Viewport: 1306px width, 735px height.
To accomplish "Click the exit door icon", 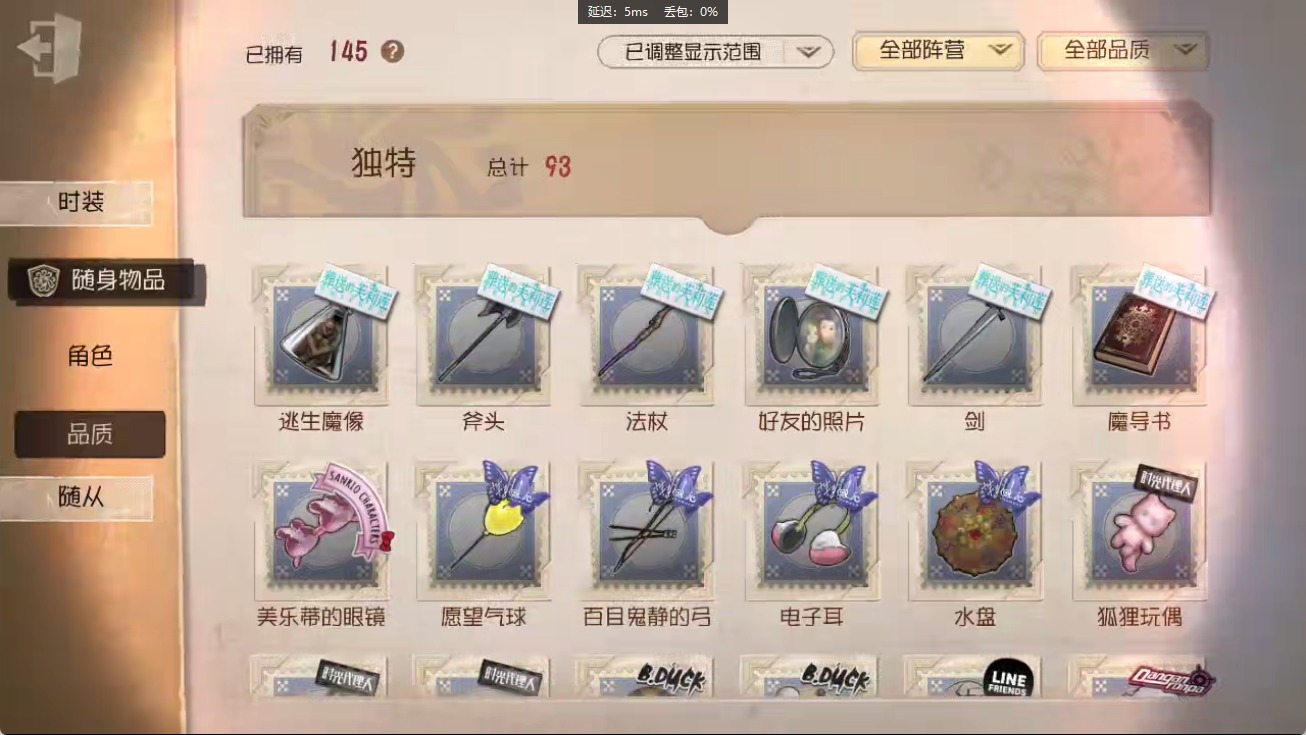I will (50, 48).
